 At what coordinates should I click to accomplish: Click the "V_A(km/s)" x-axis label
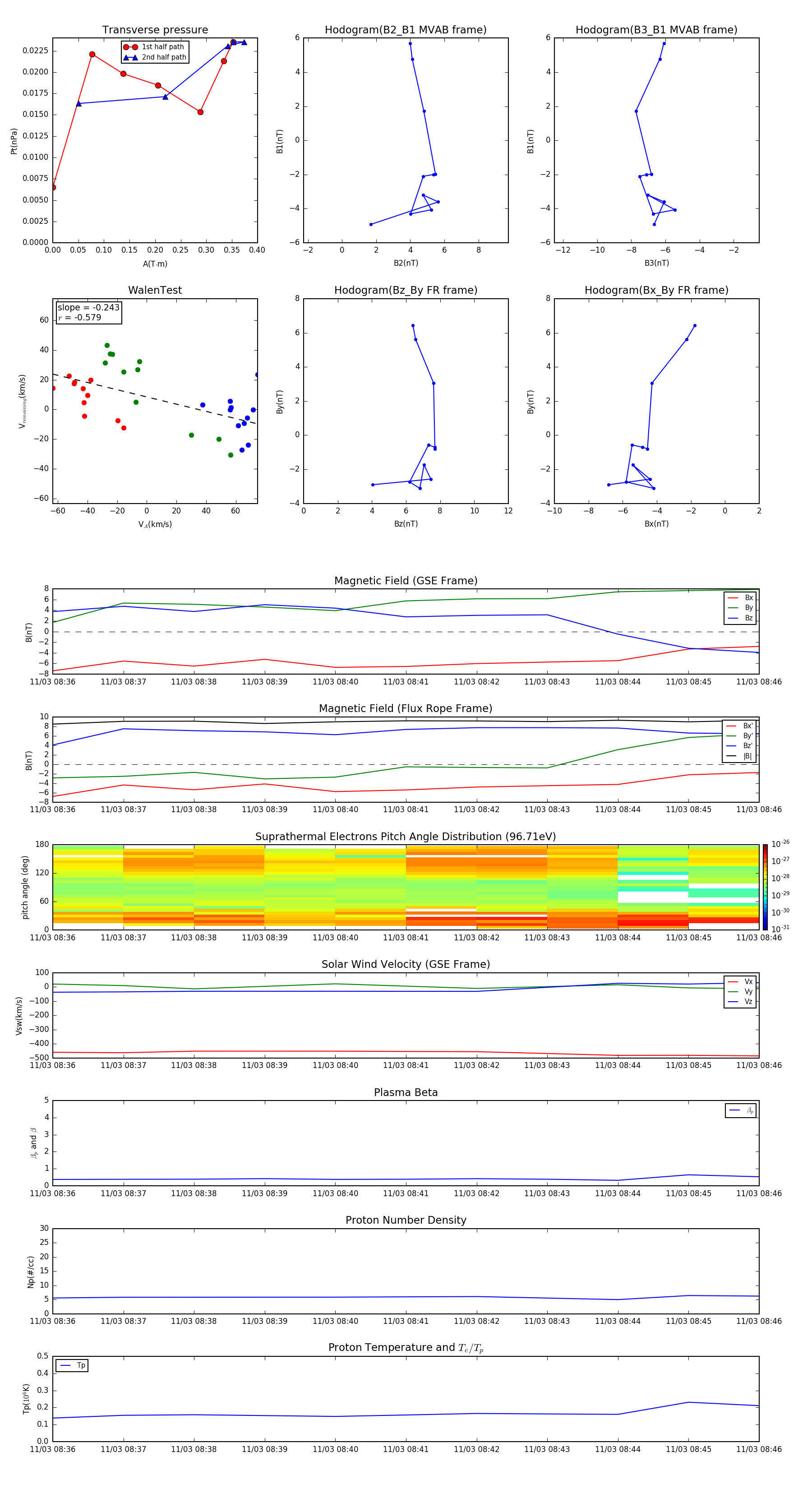pos(155,524)
